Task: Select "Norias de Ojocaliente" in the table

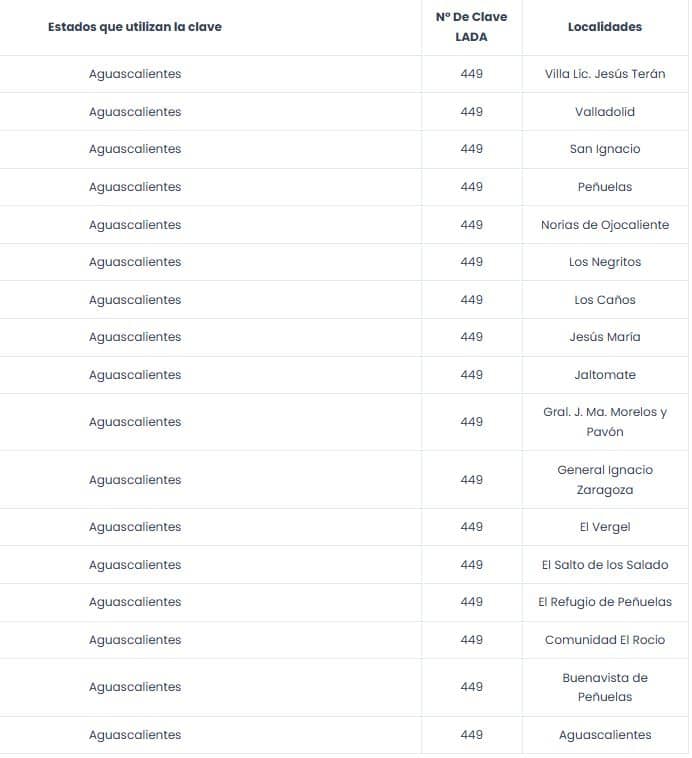Action: pyautogui.click(x=604, y=225)
